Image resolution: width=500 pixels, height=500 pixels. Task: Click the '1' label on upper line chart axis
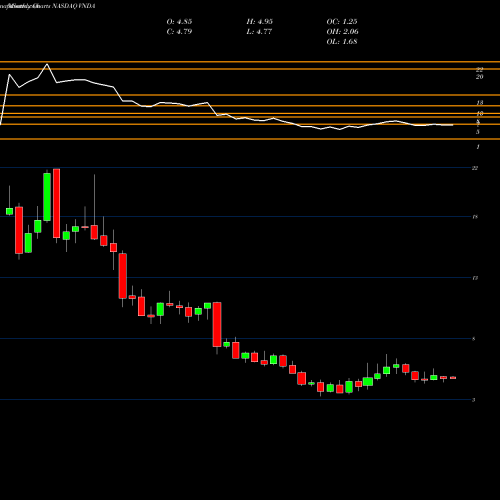(x=478, y=147)
